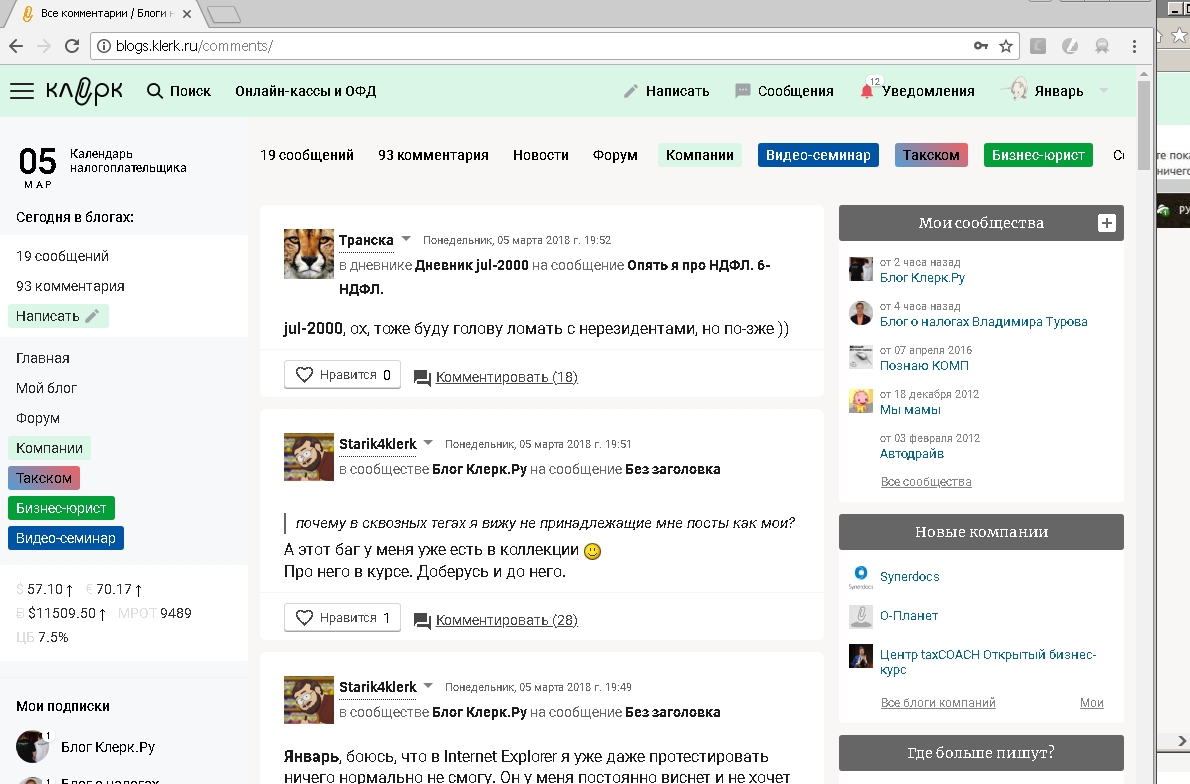Image resolution: width=1190 pixels, height=784 pixels.
Task: Open Форум in the left sidebar
Action: (x=37, y=418)
